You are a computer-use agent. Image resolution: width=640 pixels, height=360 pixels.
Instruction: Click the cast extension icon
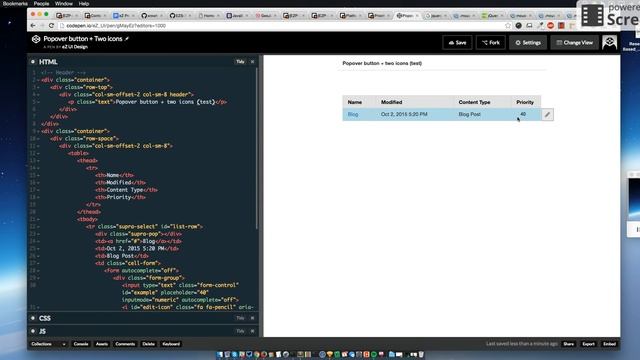coord(529,25)
